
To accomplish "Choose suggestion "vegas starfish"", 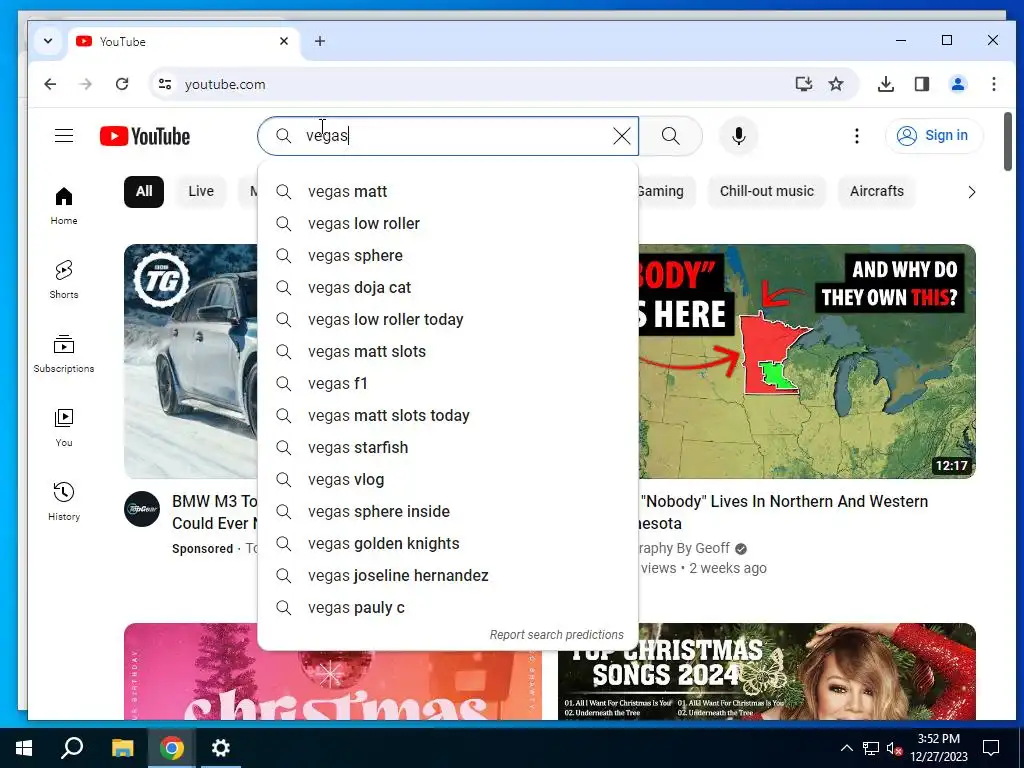I will point(448,447).
